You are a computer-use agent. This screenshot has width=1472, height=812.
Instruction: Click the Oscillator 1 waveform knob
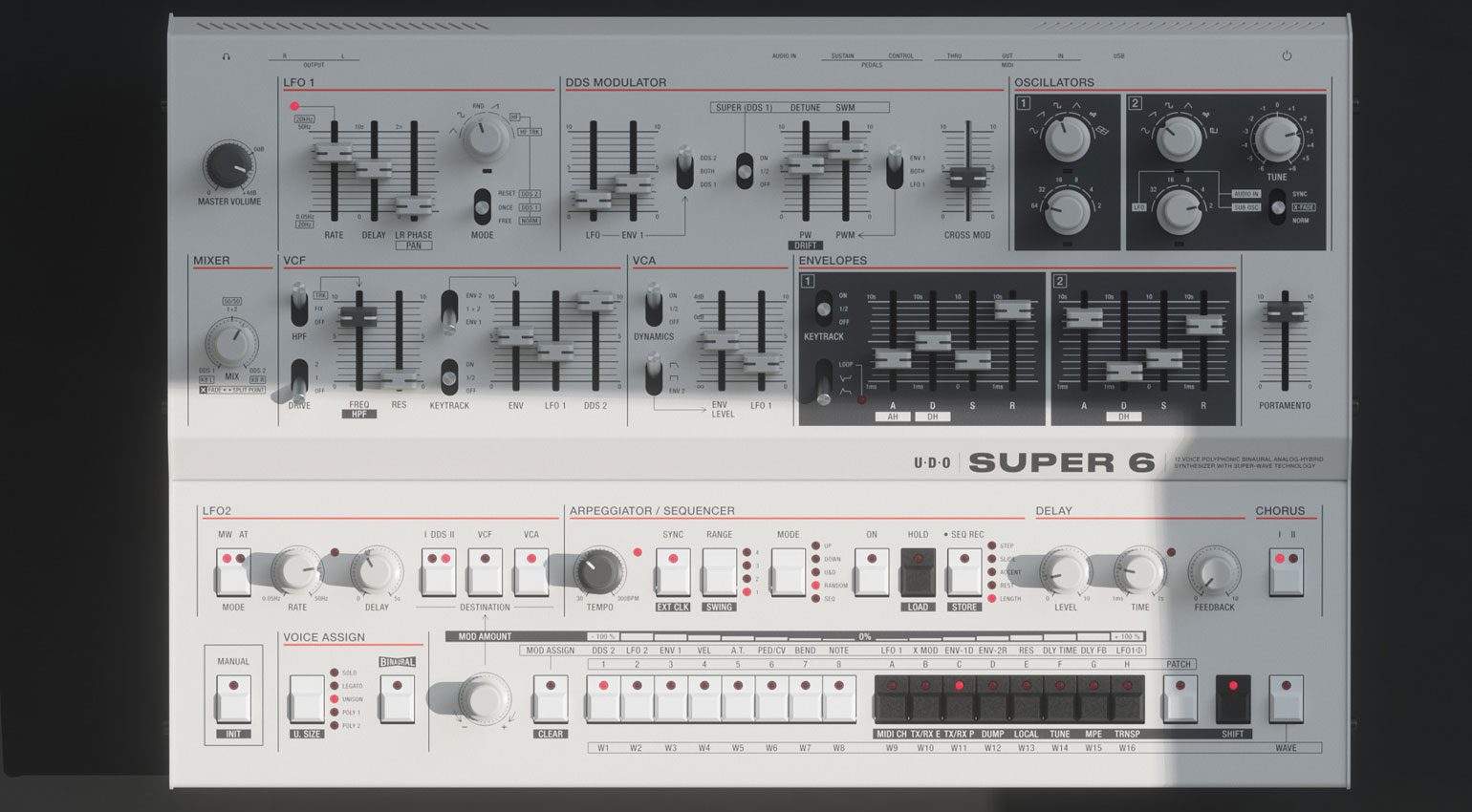click(1066, 139)
